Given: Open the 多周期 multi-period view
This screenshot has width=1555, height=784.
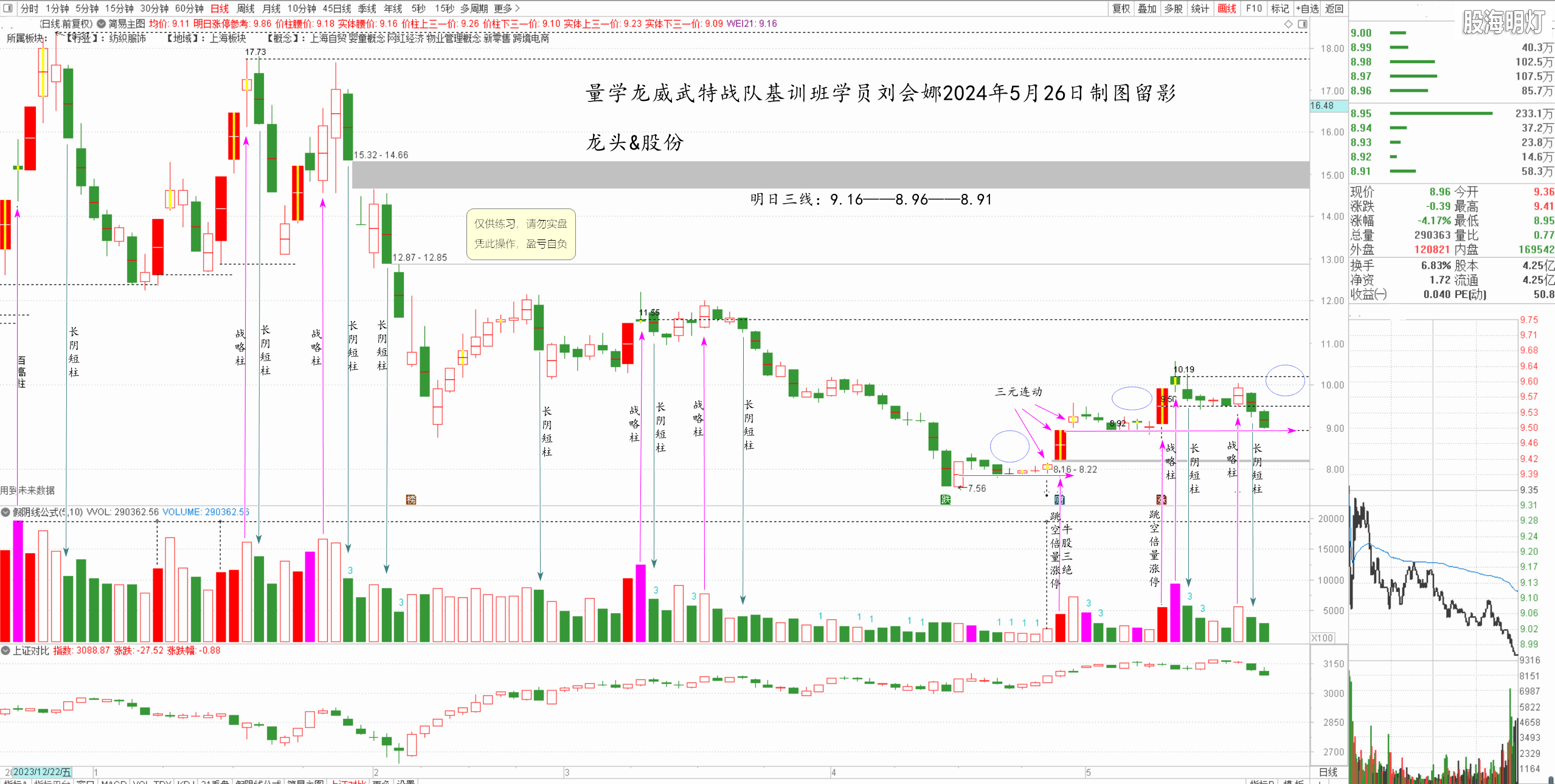Looking at the screenshot, I should point(474,8).
